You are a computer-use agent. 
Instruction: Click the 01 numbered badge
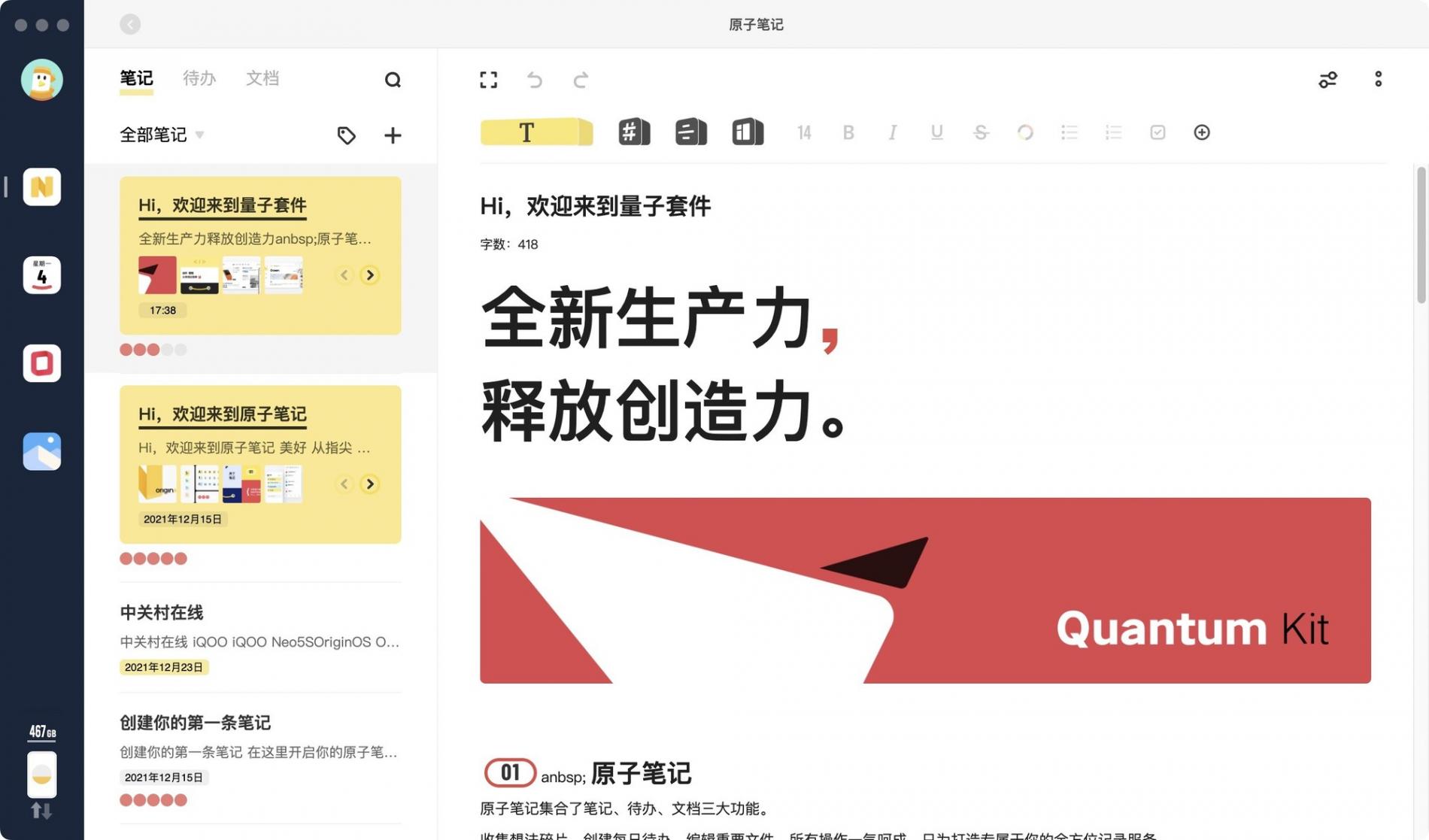click(510, 772)
